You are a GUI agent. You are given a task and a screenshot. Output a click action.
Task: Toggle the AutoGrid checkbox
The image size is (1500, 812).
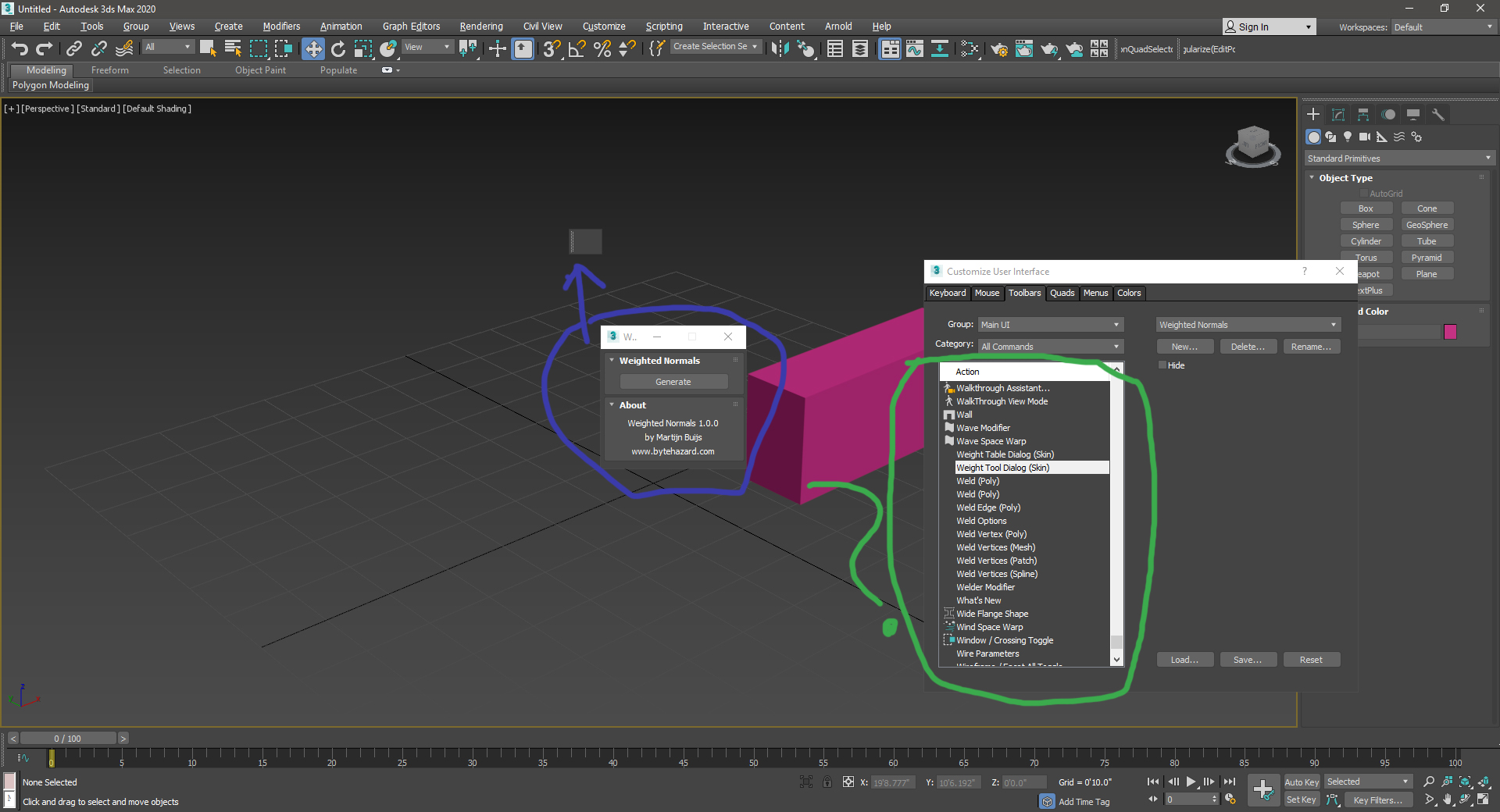point(1364,194)
